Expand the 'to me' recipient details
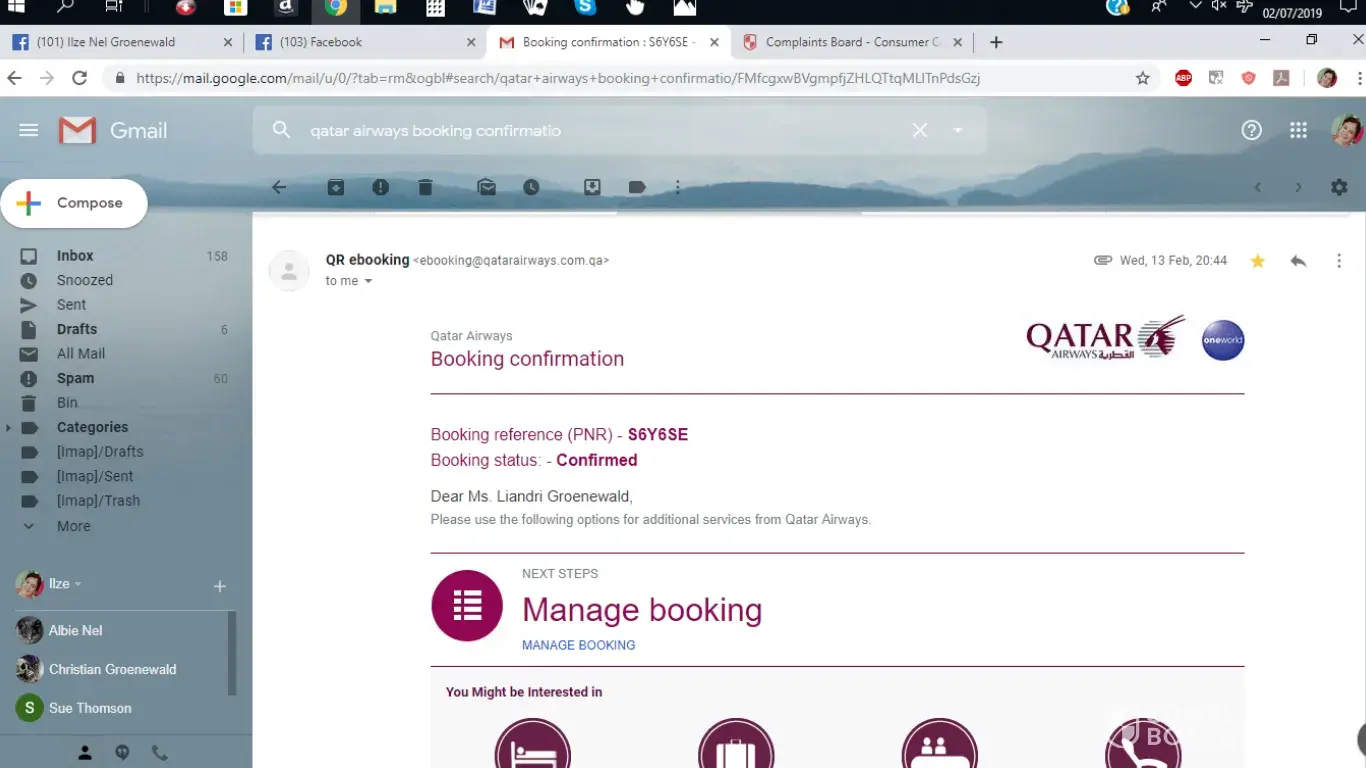 point(368,282)
